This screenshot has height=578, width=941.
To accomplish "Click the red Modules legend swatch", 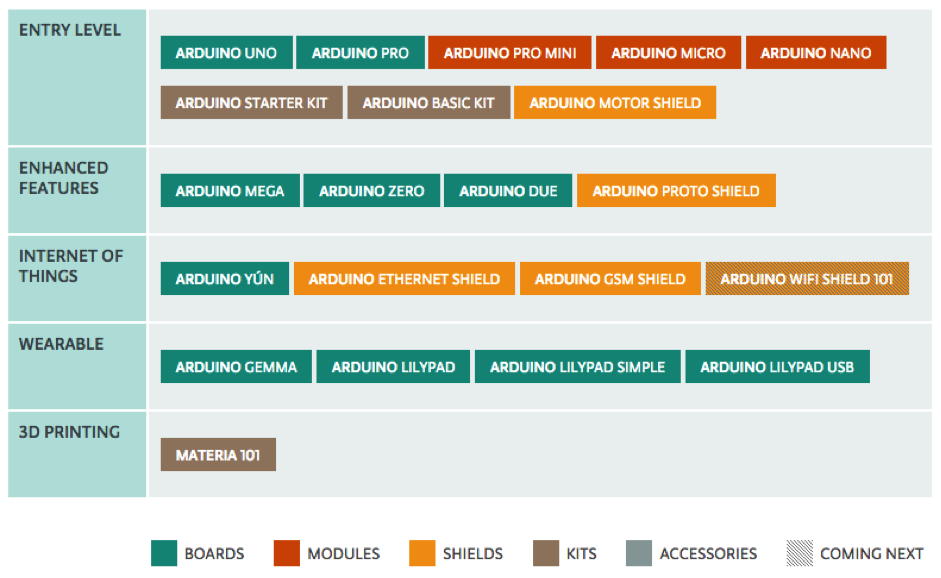I will [286, 553].
